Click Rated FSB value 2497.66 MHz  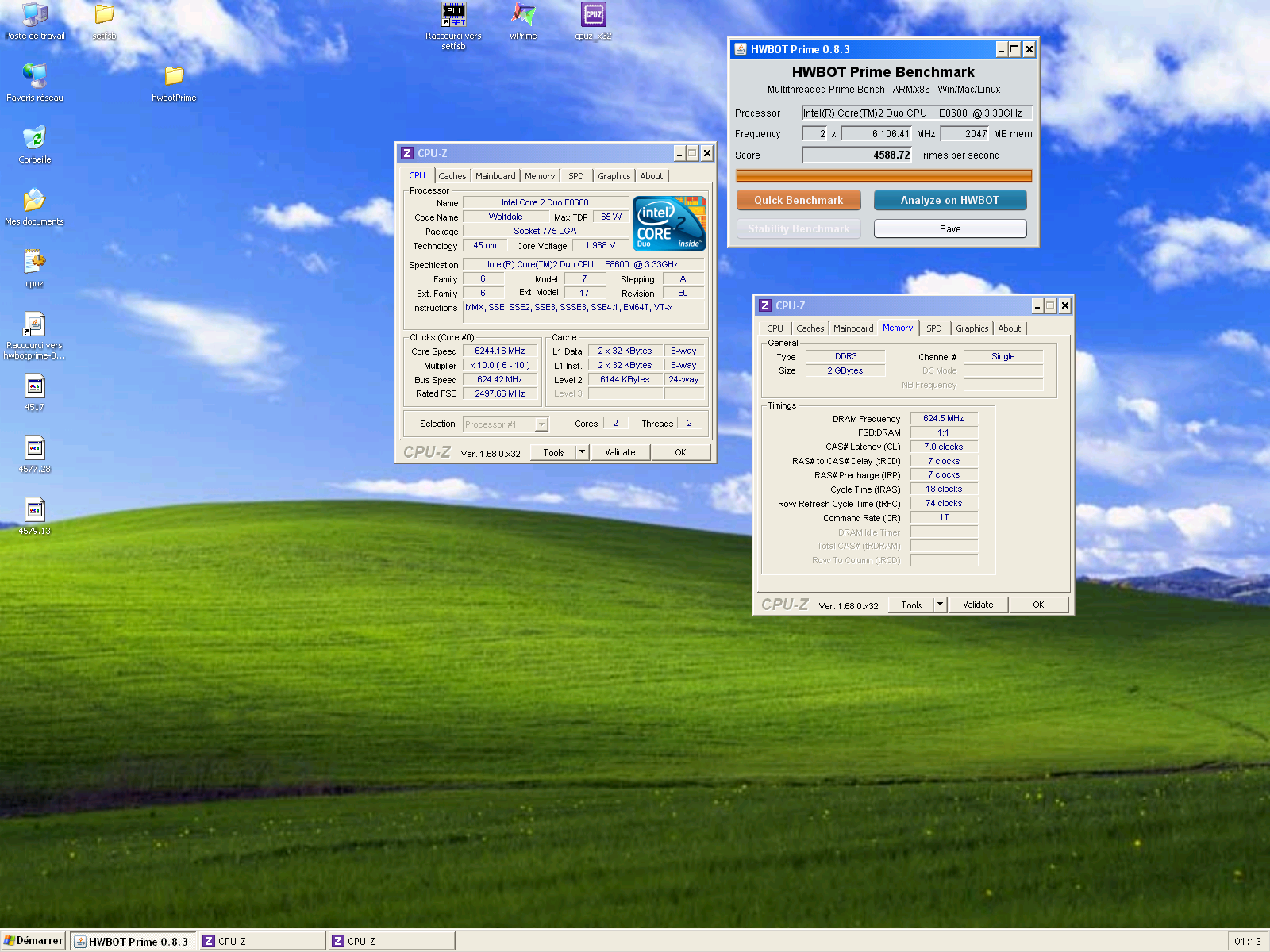(x=500, y=393)
